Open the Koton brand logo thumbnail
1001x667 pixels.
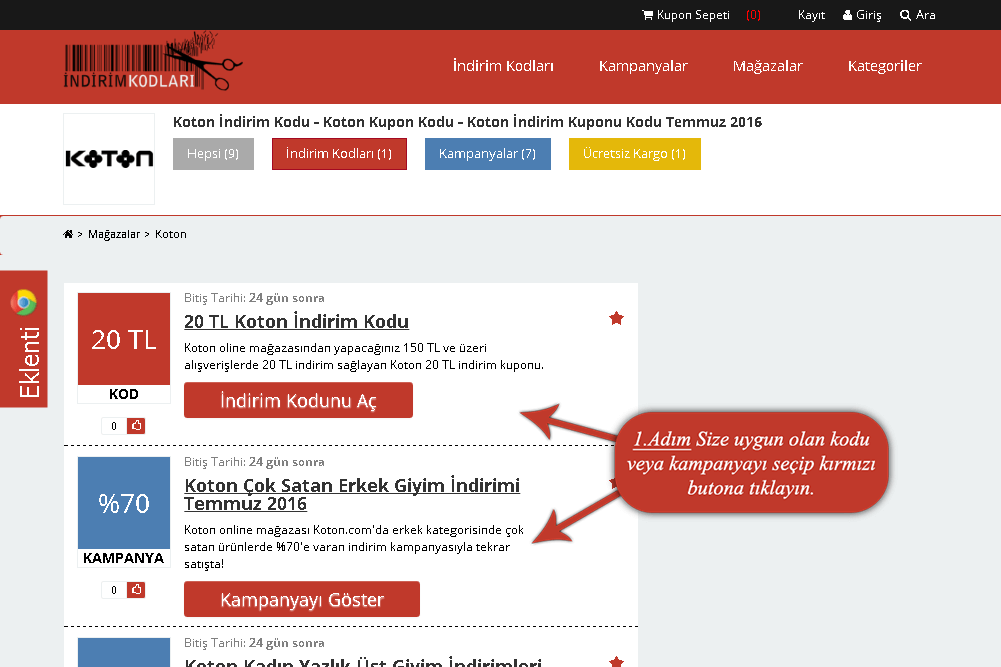click(x=109, y=159)
